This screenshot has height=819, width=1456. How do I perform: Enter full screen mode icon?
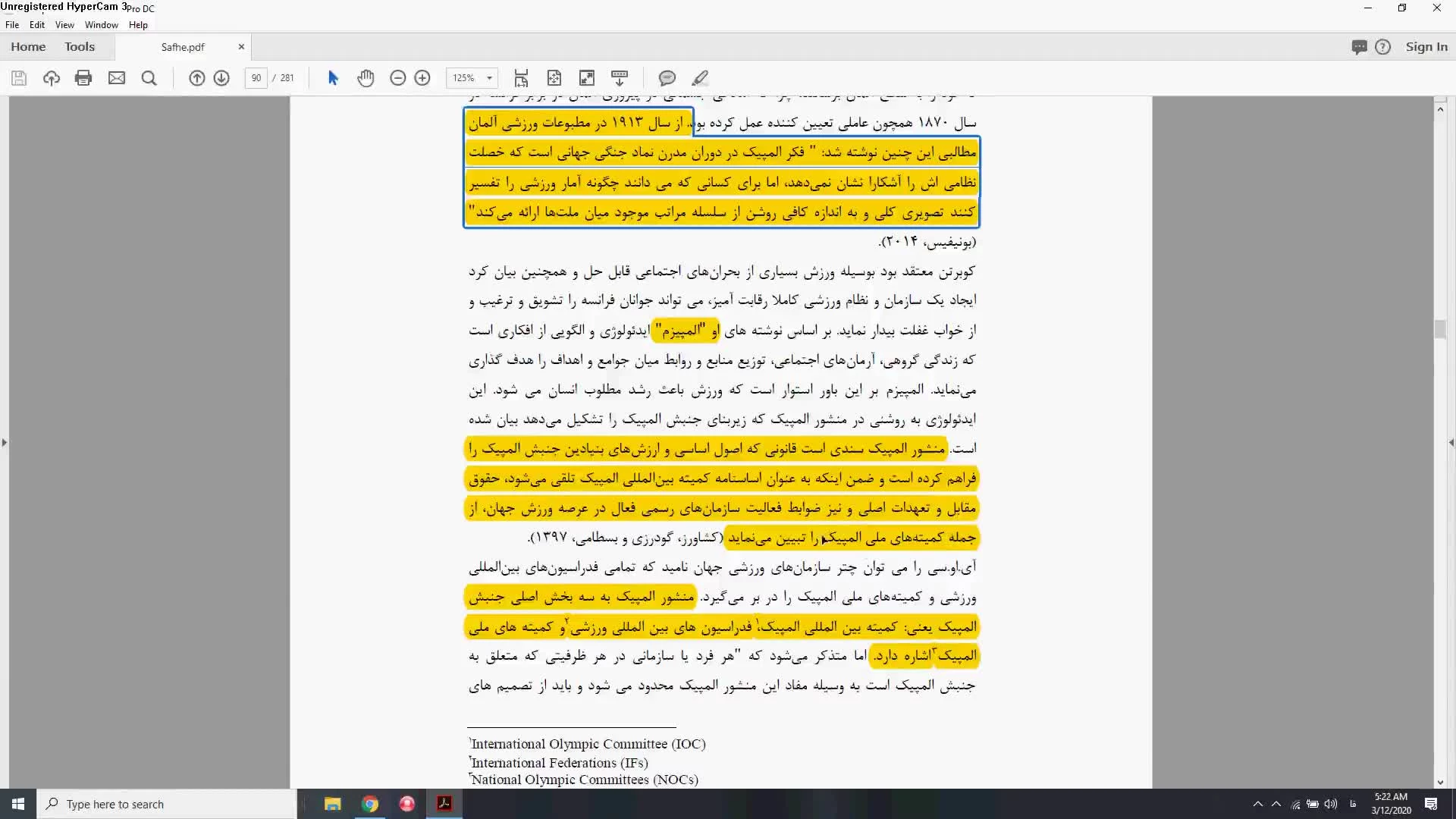coord(587,78)
